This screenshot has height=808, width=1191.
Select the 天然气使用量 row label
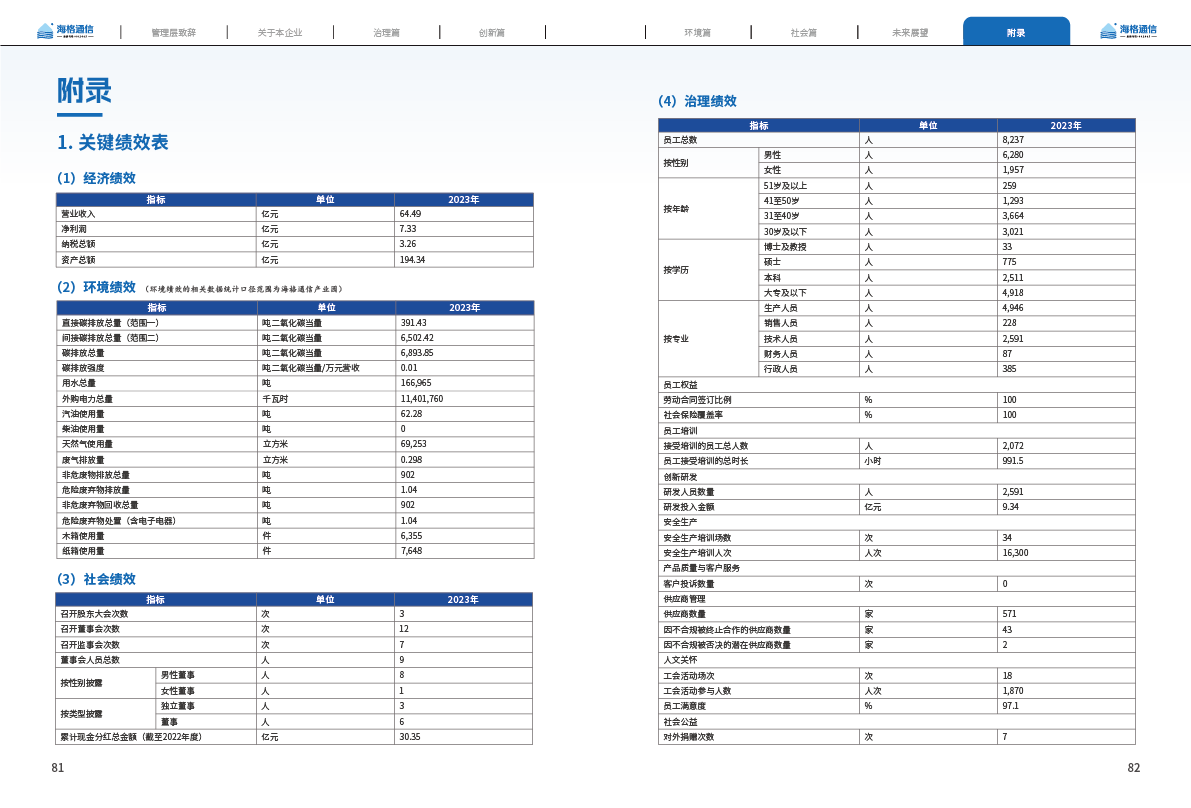pos(87,444)
